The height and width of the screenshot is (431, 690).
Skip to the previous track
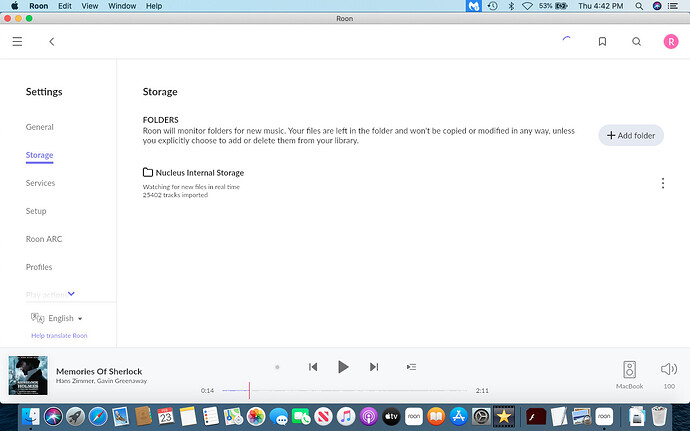point(313,367)
